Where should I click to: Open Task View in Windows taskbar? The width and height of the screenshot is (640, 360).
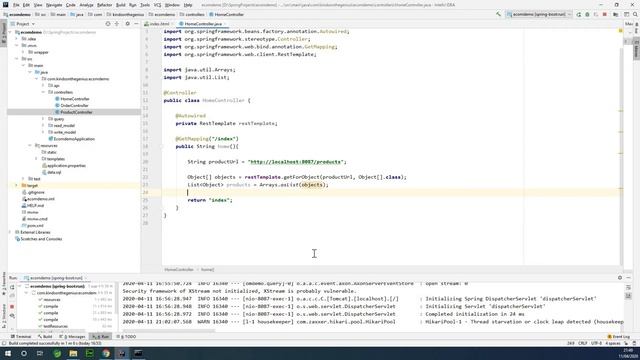[40, 353]
